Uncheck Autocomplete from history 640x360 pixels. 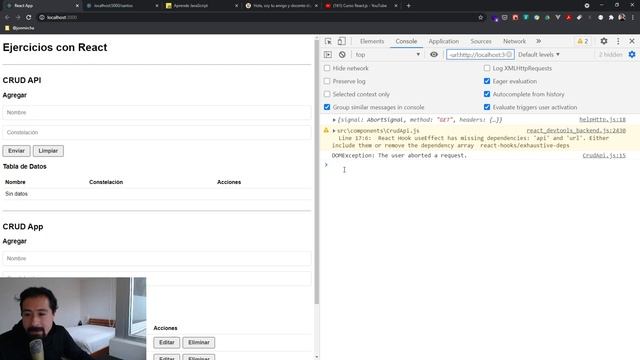tap(487, 94)
